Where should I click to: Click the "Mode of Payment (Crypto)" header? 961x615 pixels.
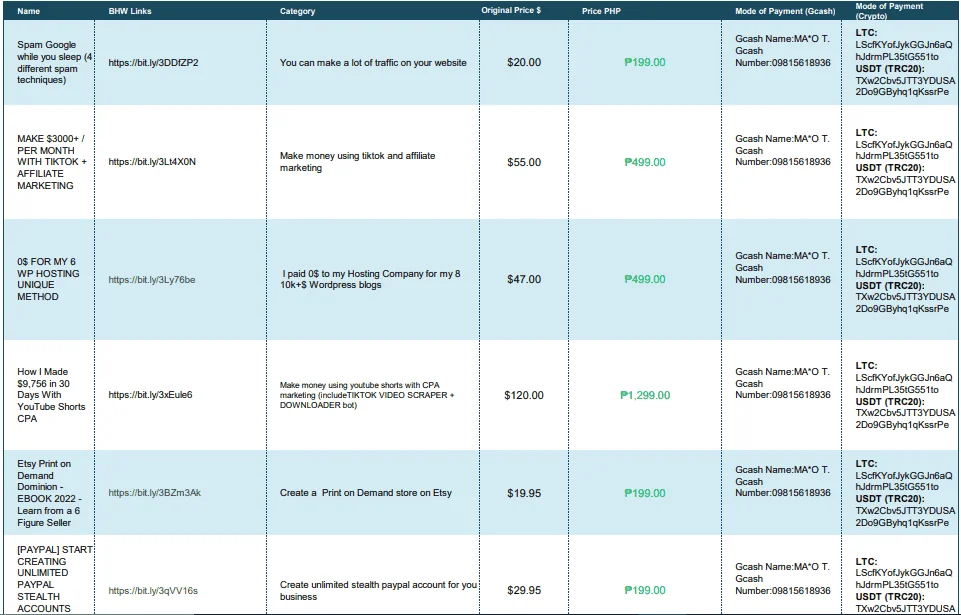(889, 11)
